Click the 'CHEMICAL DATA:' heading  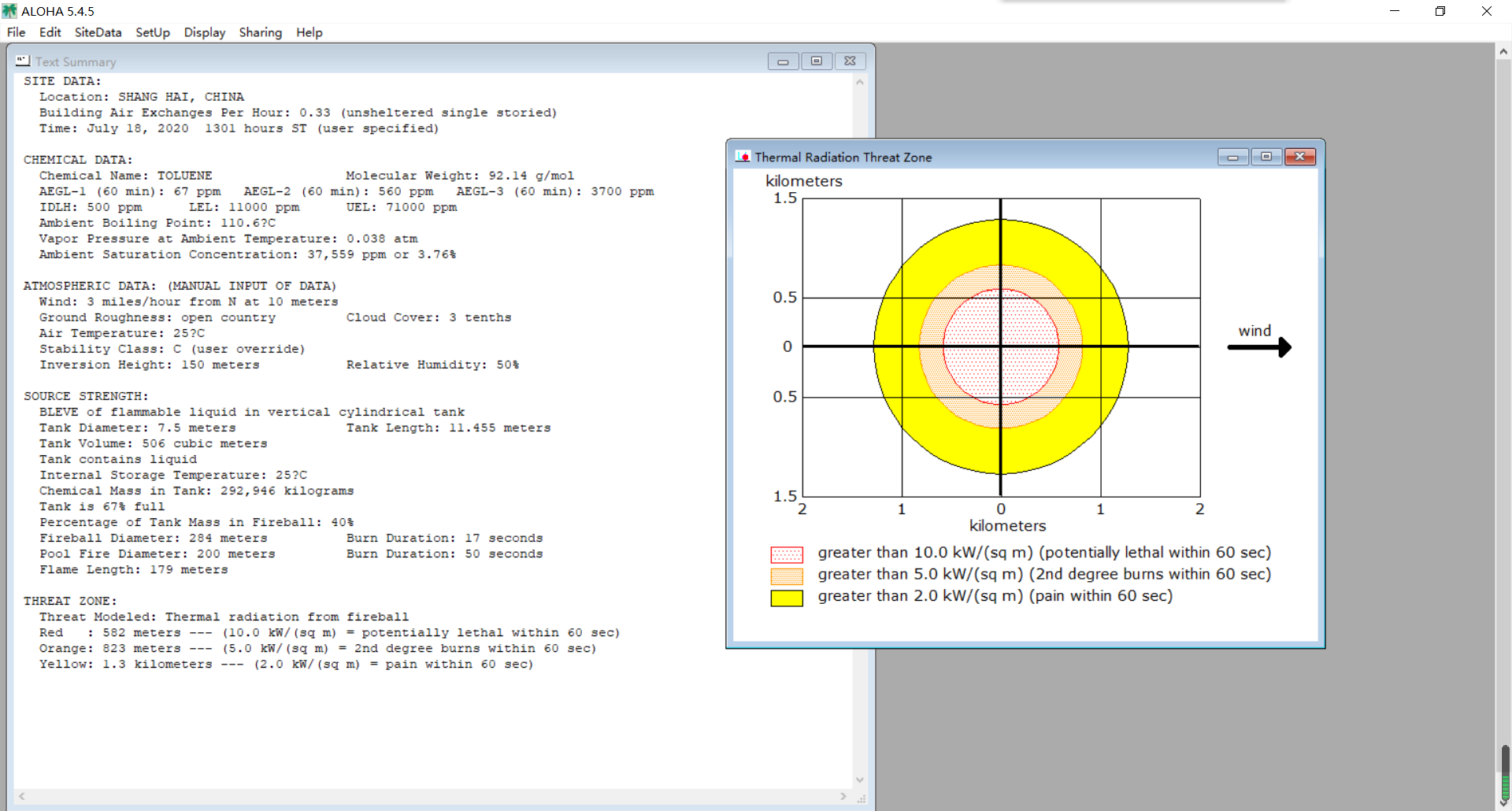(78, 160)
